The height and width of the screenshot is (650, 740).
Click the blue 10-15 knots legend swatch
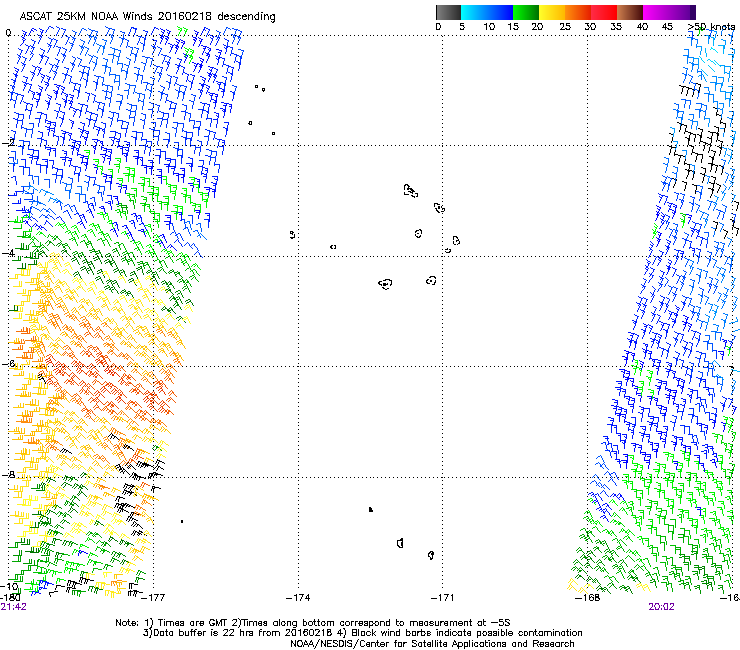click(x=500, y=12)
